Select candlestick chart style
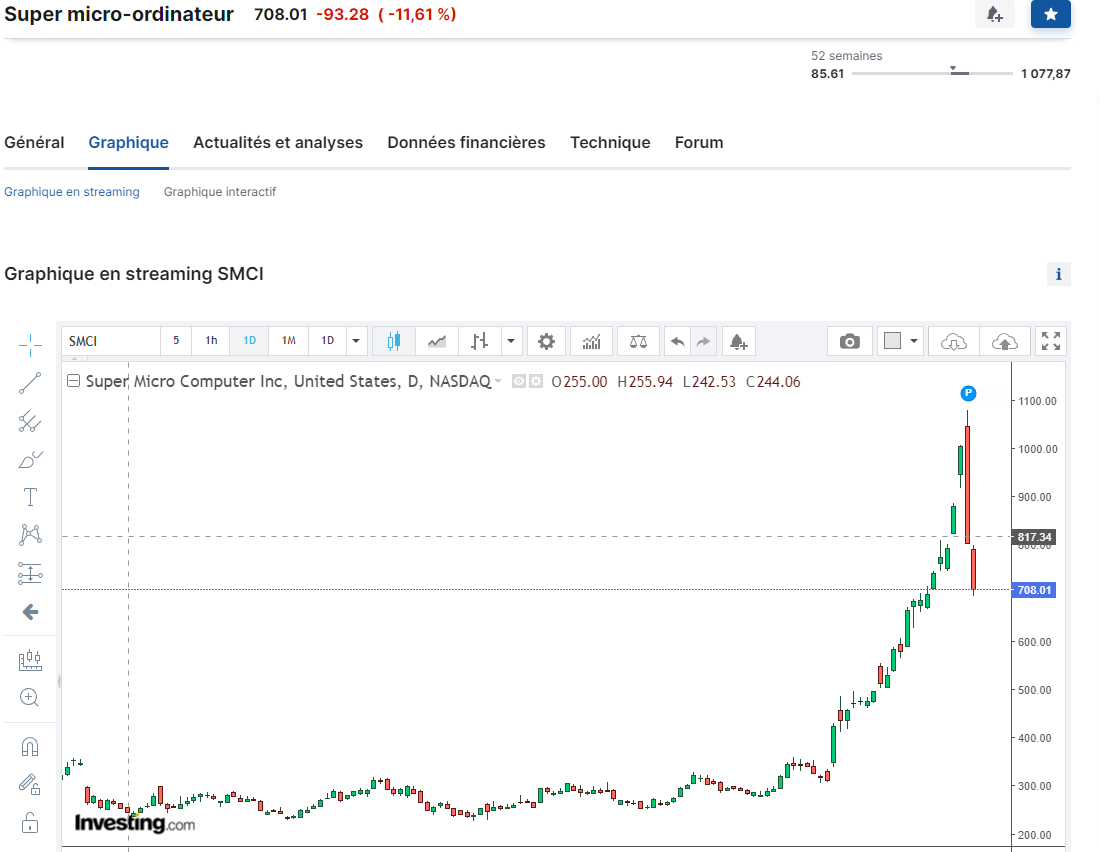The width and height of the screenshot is (1100, 852). click(x=394, y=341)
